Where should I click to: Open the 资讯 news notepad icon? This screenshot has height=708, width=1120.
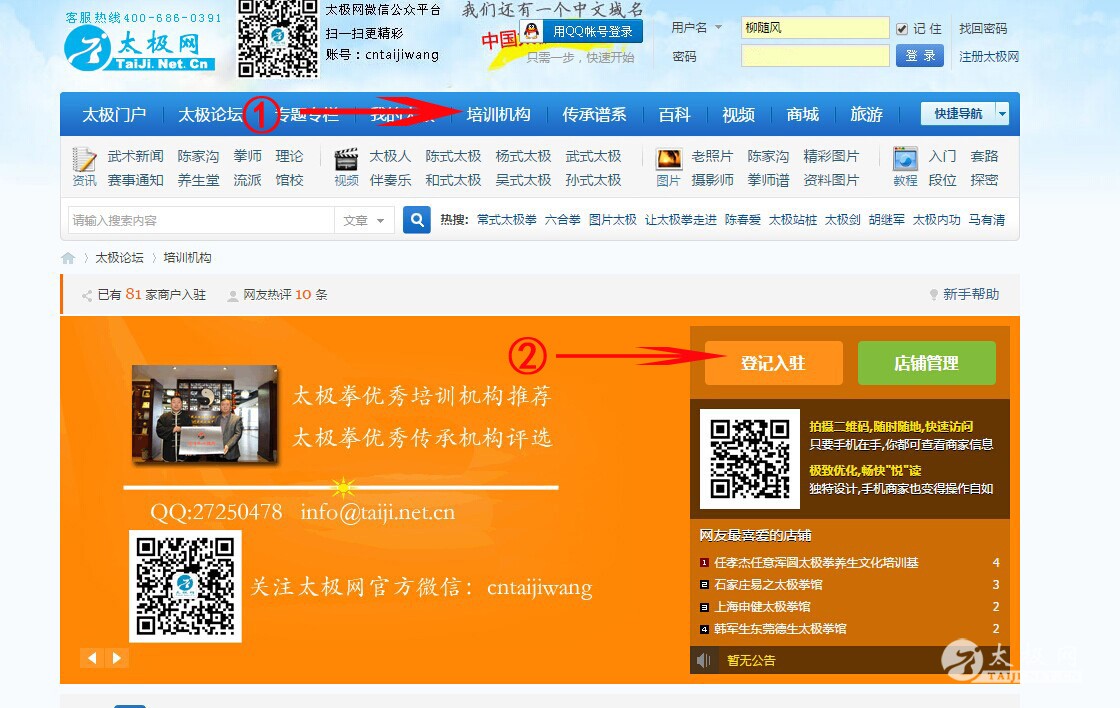(x=85, y=160)
